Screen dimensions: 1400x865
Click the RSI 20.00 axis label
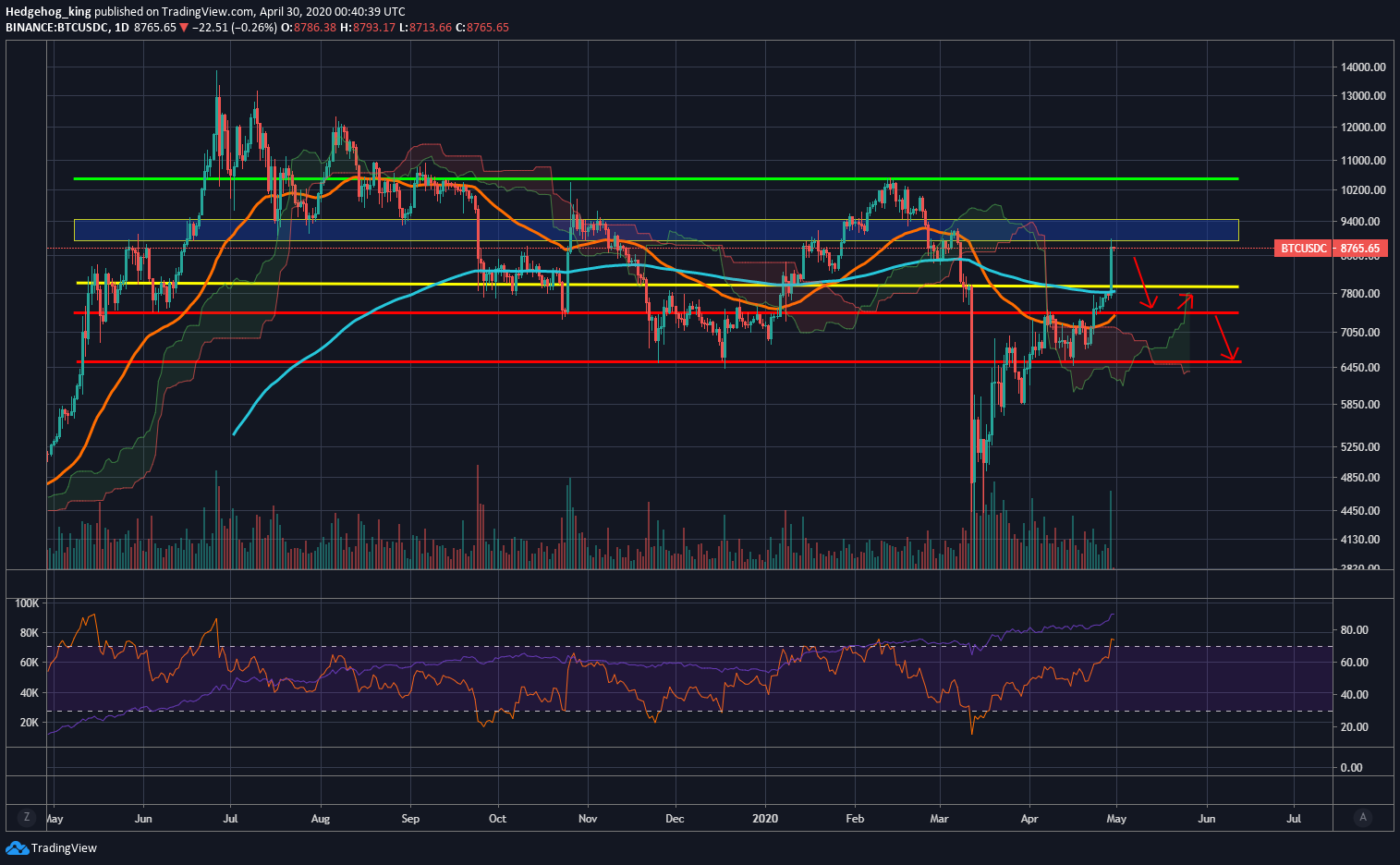(1354, 727)
